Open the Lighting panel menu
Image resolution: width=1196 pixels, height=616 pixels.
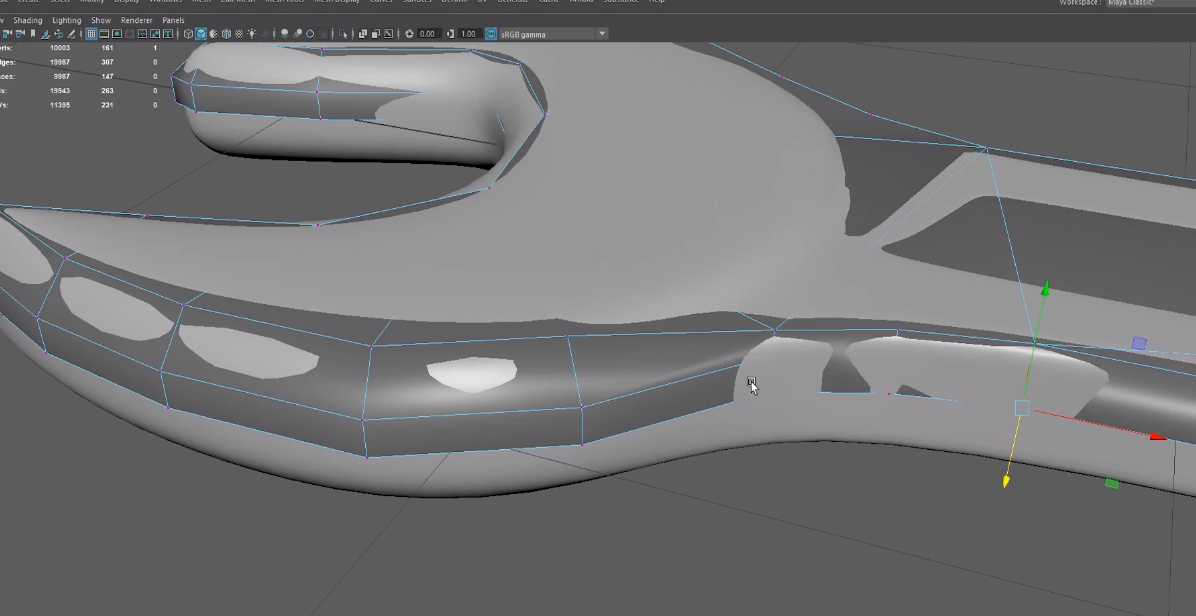[67, 20]
